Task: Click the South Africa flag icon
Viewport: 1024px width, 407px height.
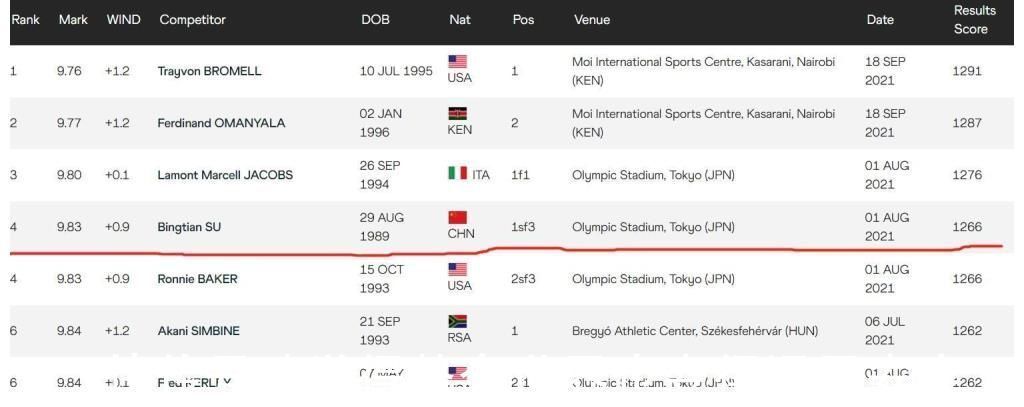Action: pos(458,322)
